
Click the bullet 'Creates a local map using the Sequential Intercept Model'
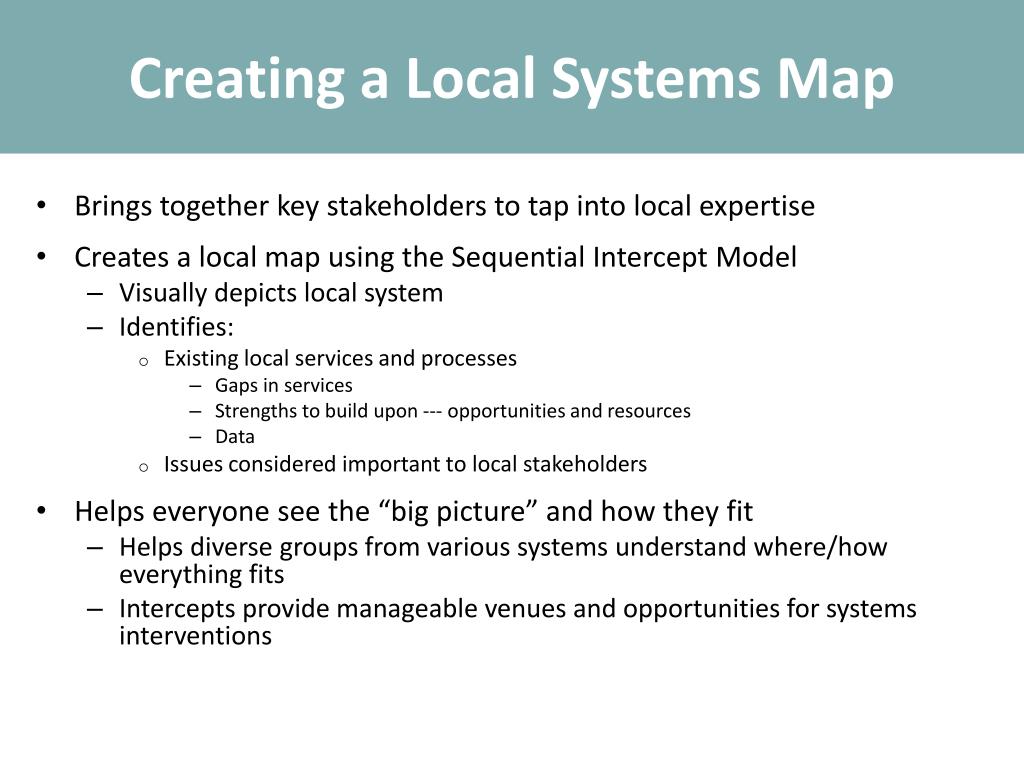(436, 257)
